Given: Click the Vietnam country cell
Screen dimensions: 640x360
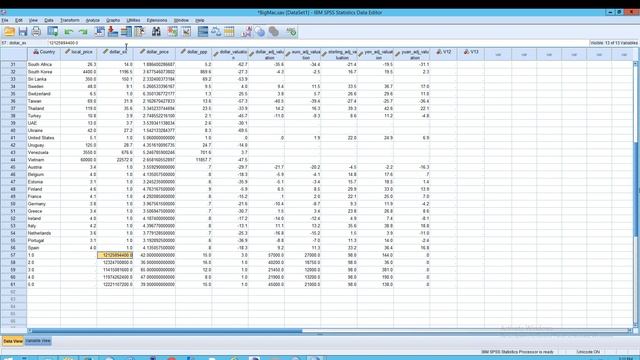Looking at the screenshot, I should click(44, 160).
